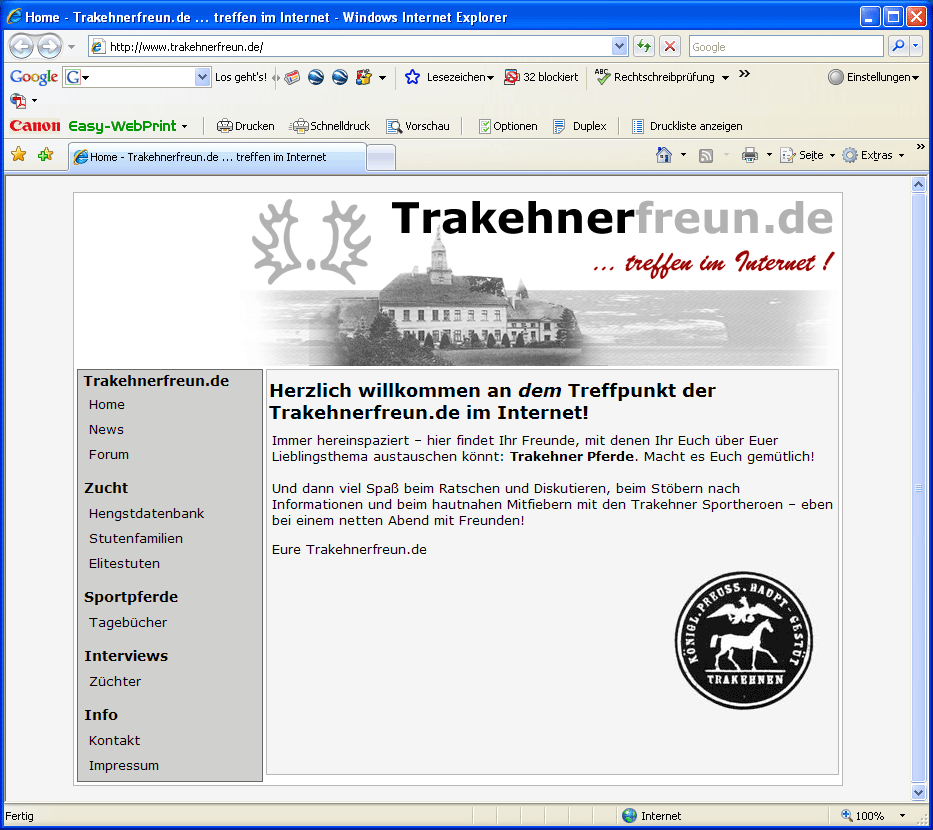The image size is (933, 830).
Task: Click the Home house icon in command bar
Action: (663, 155)
